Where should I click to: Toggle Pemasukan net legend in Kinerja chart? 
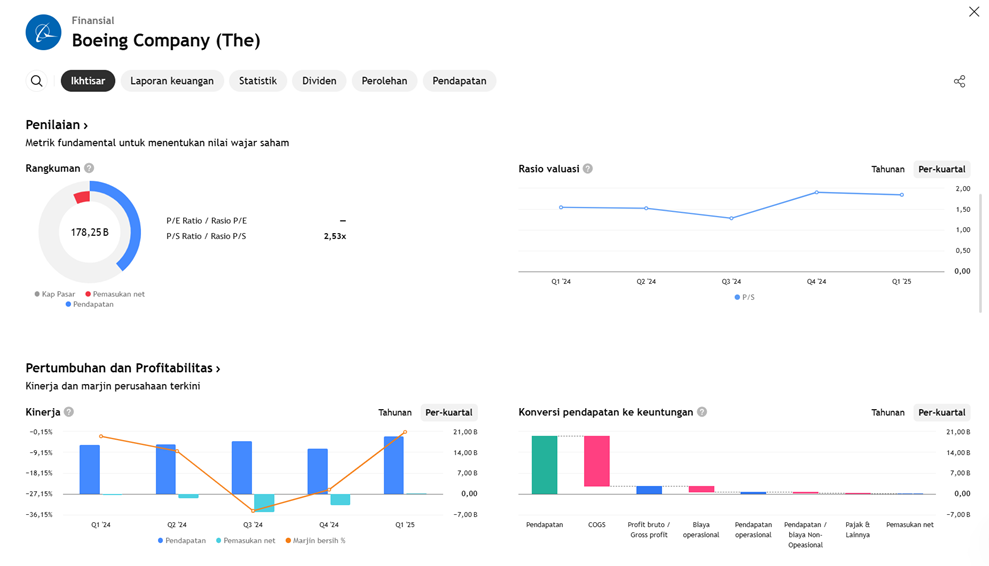tap(245, 541)
